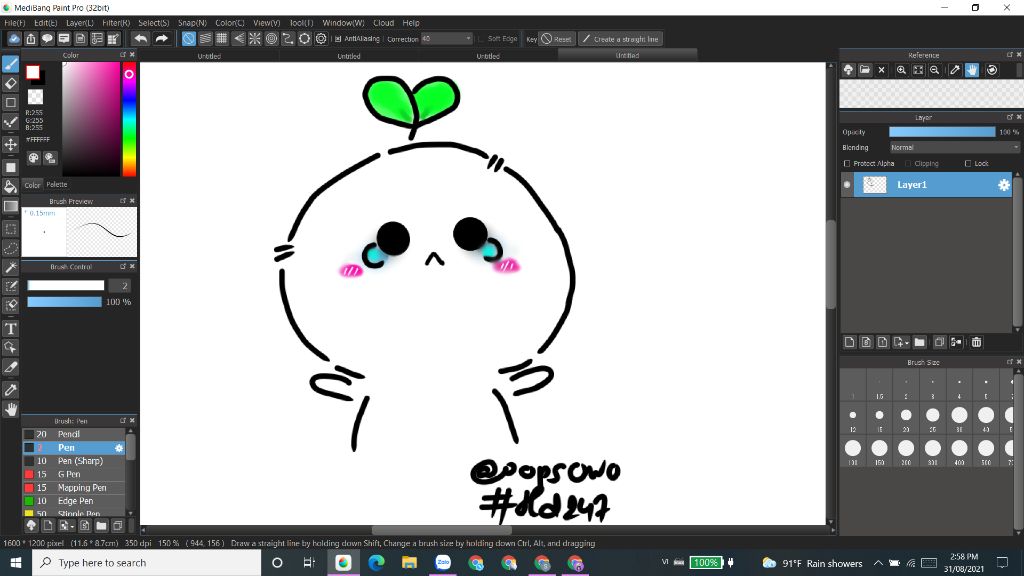Image resolution: width=1024 pixels, height=576 pixels.
Task: Click the vertical hue bar
Action: (129, 120)
